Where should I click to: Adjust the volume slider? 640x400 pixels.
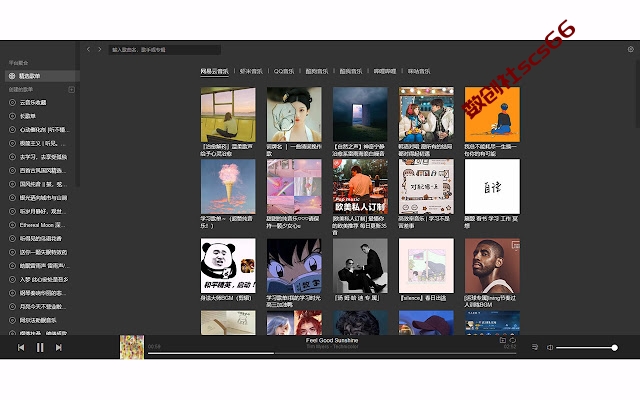(x=586, y=348)
